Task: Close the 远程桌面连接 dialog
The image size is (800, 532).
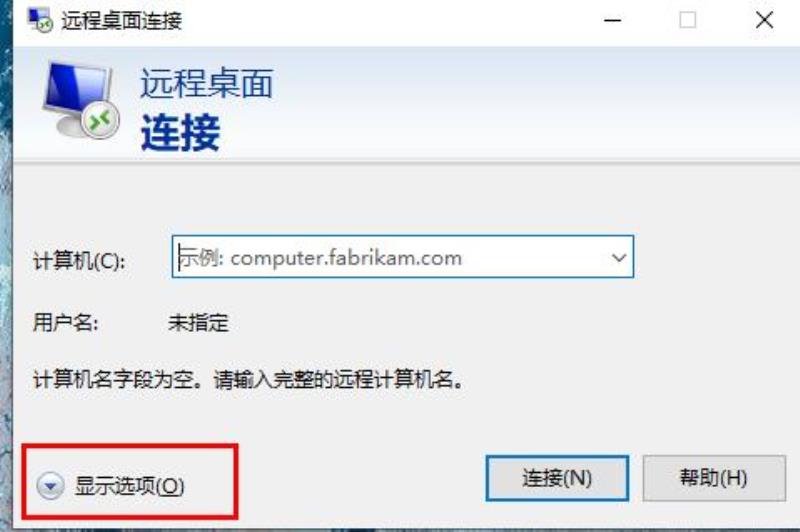Action: tap(764, 20)
